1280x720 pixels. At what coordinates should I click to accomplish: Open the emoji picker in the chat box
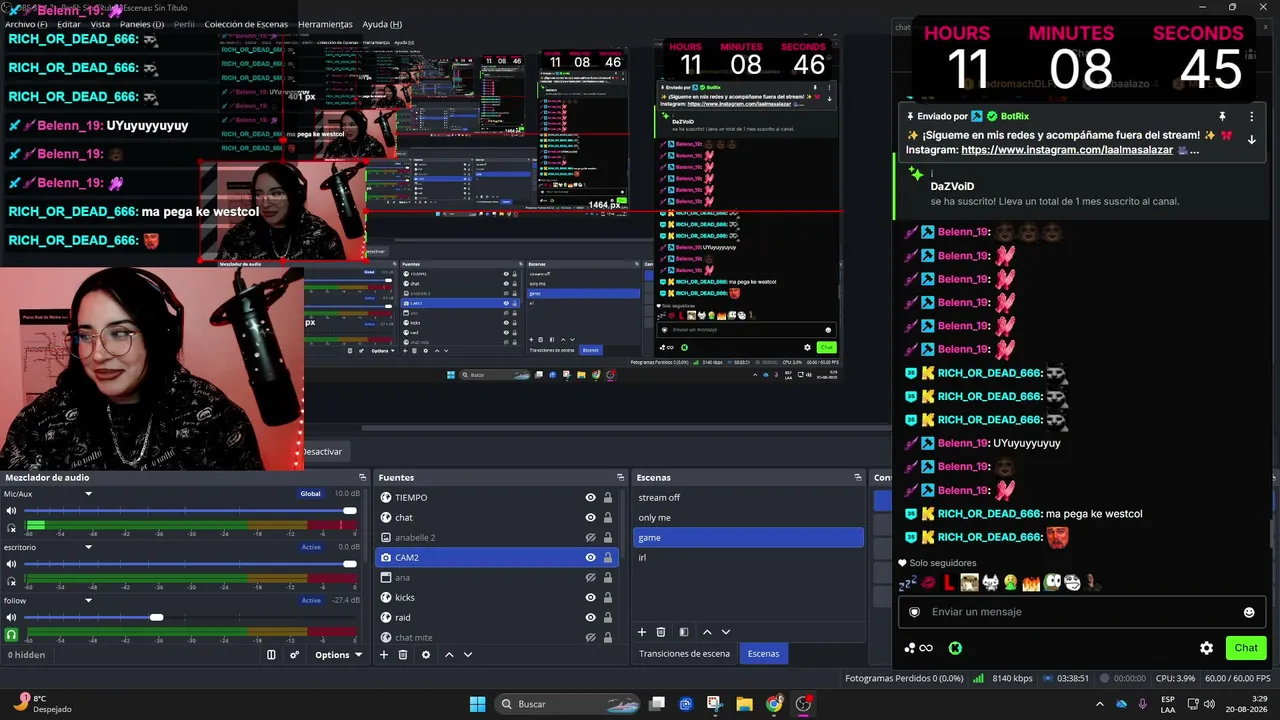1249,612
